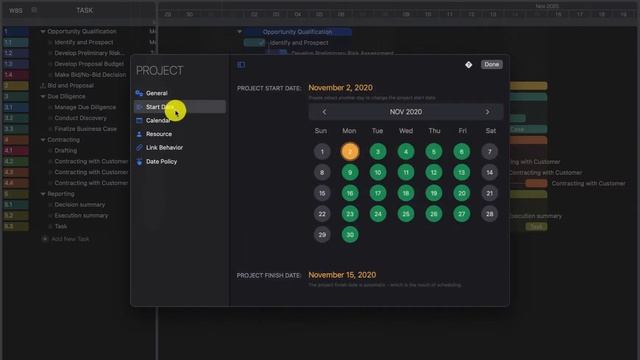The width and height of the screenshot is (640, 360).
Task: Select November 4 in calendar
Action: (406, 151)
